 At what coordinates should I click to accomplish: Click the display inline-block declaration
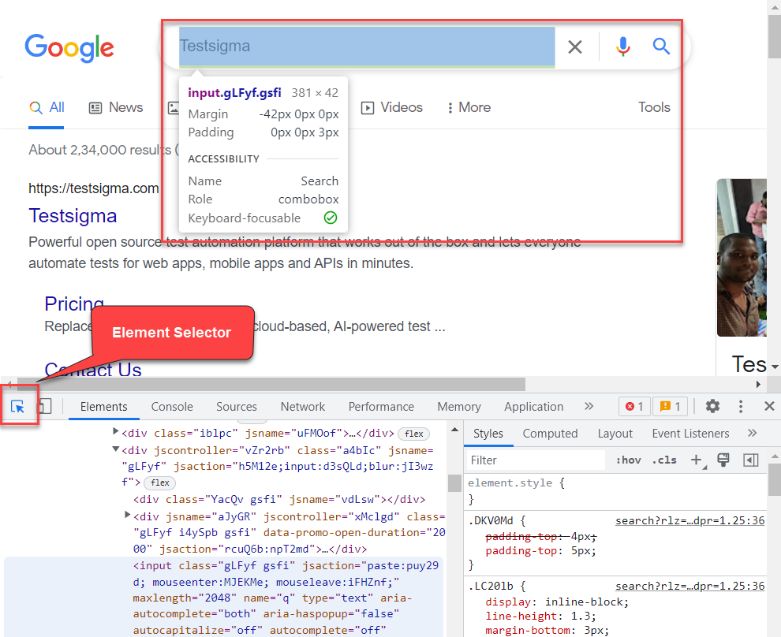557,602
